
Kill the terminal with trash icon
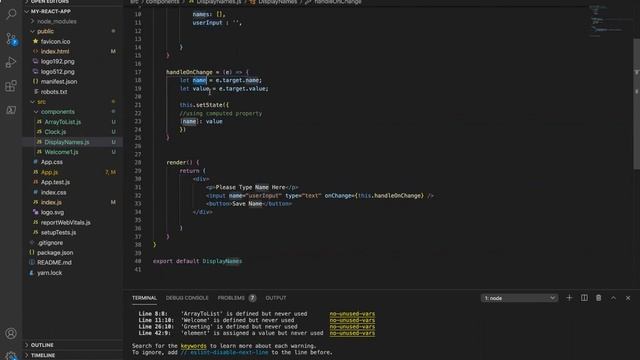click(598, 298)
